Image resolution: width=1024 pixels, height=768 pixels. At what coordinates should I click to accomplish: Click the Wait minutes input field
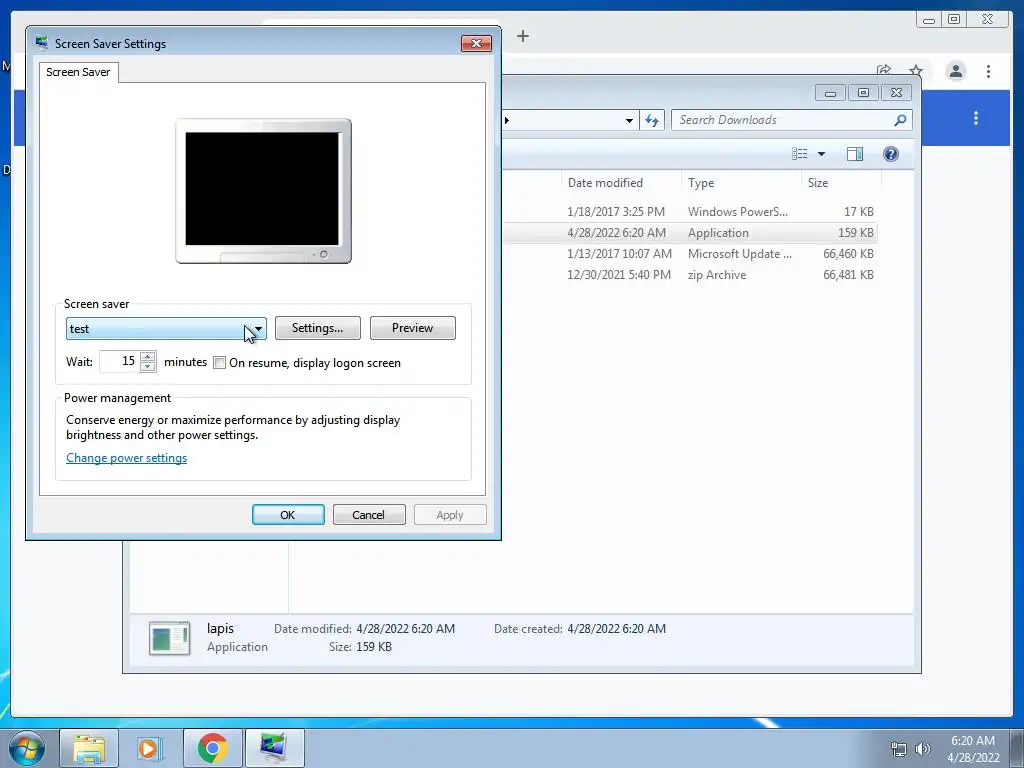coord(120,361)
